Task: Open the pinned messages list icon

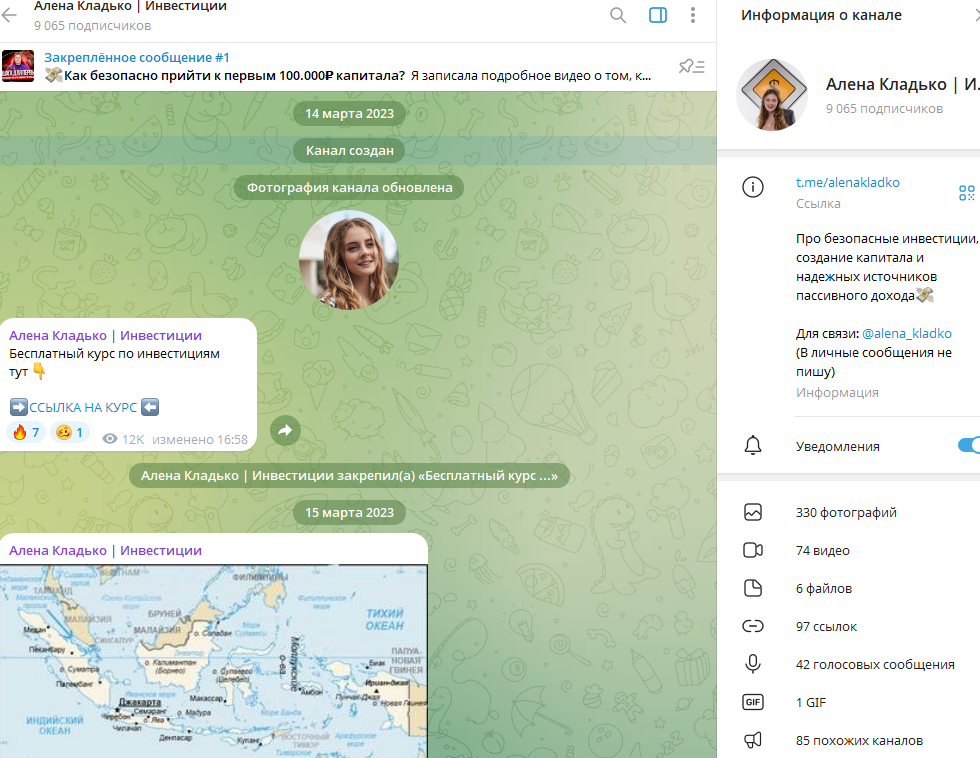Action: point(692,66)
